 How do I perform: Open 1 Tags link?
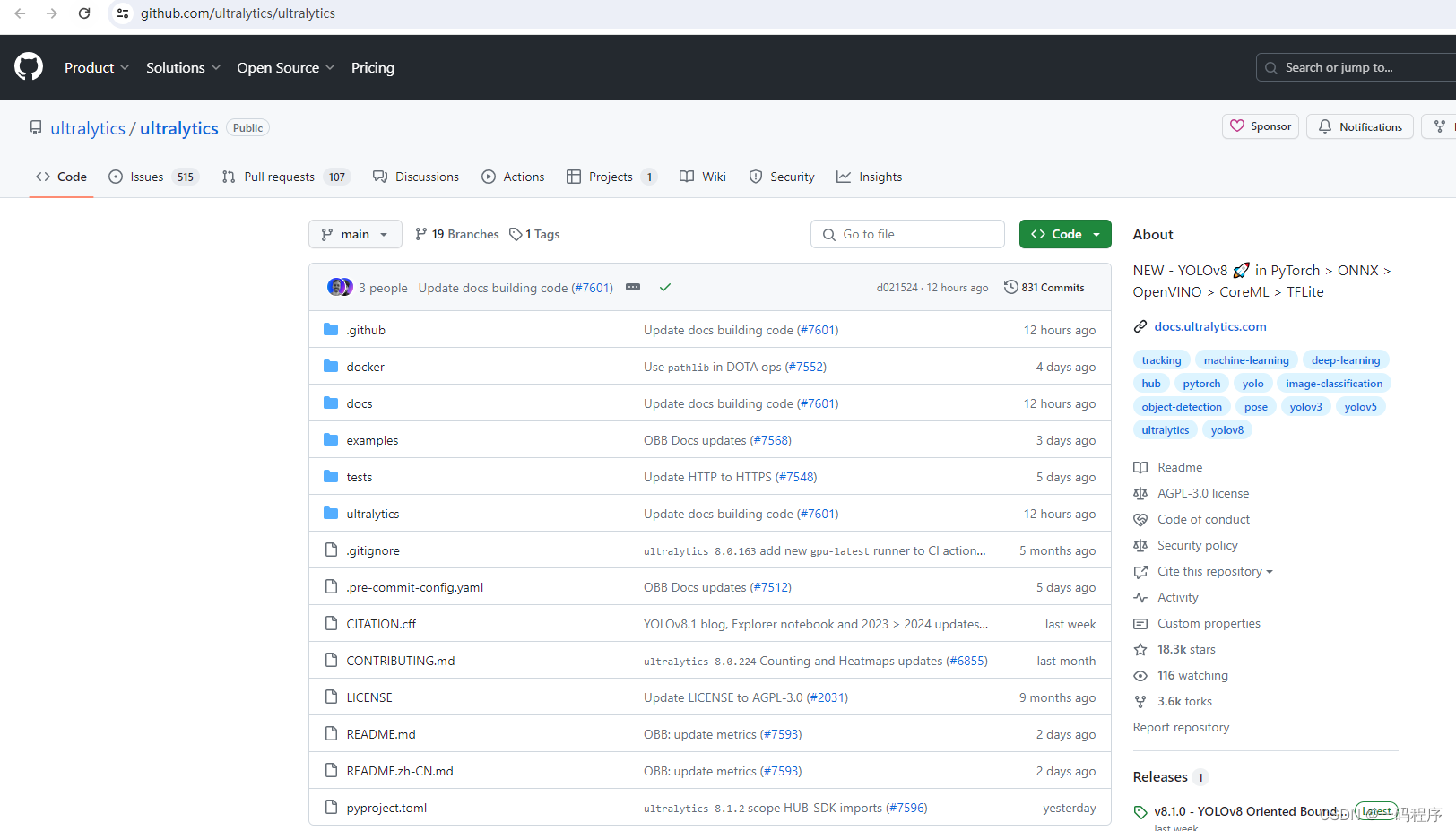click(x=534, y=234)
